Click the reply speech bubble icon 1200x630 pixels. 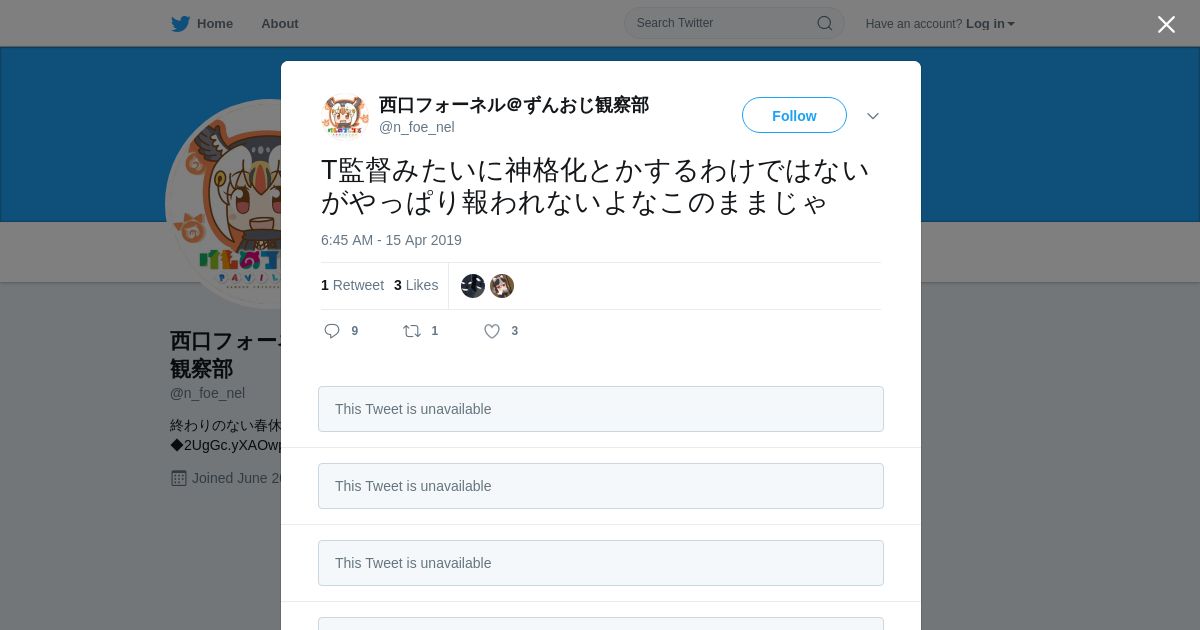(x=332, y=331)
